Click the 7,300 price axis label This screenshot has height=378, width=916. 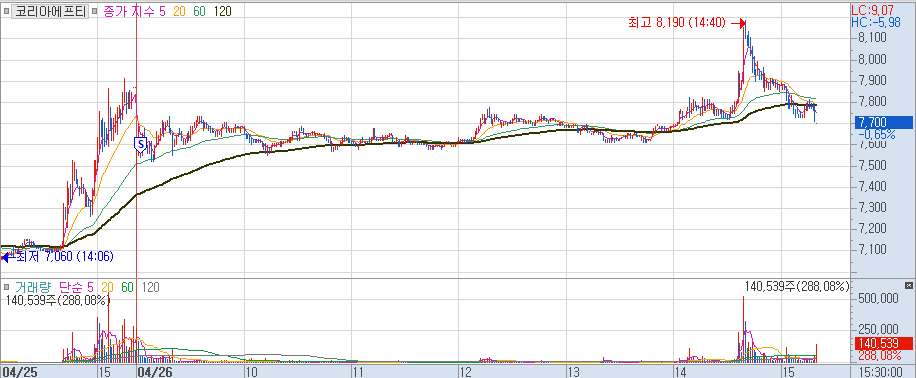[873, 207]
